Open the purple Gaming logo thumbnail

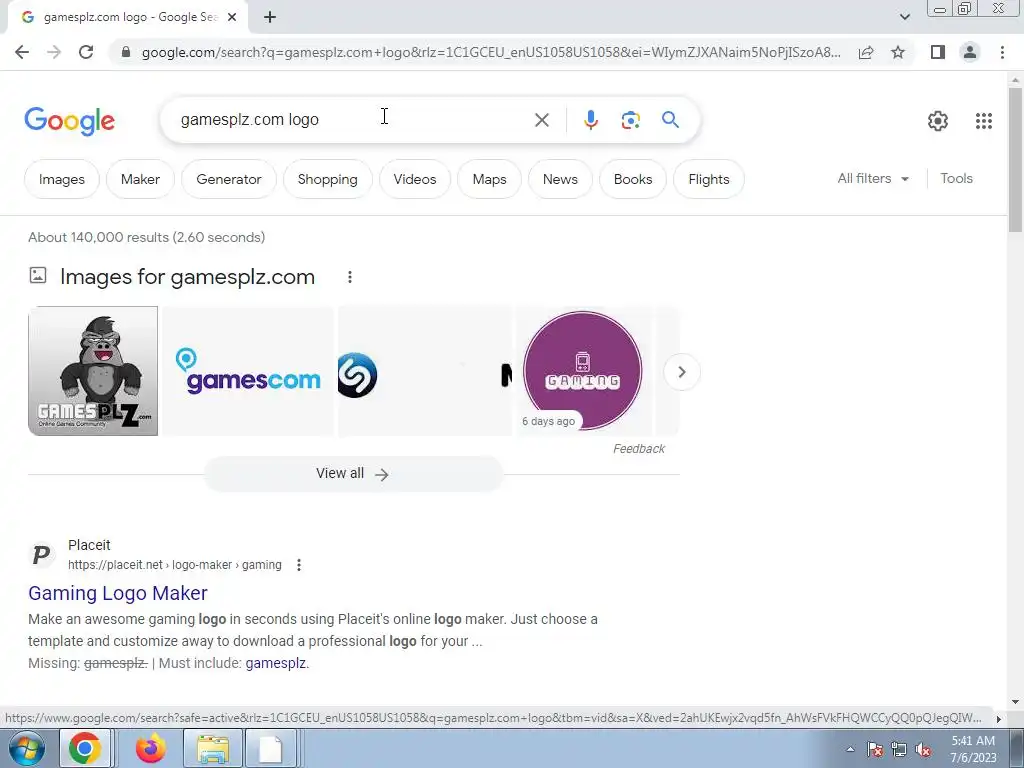point(583,370)
